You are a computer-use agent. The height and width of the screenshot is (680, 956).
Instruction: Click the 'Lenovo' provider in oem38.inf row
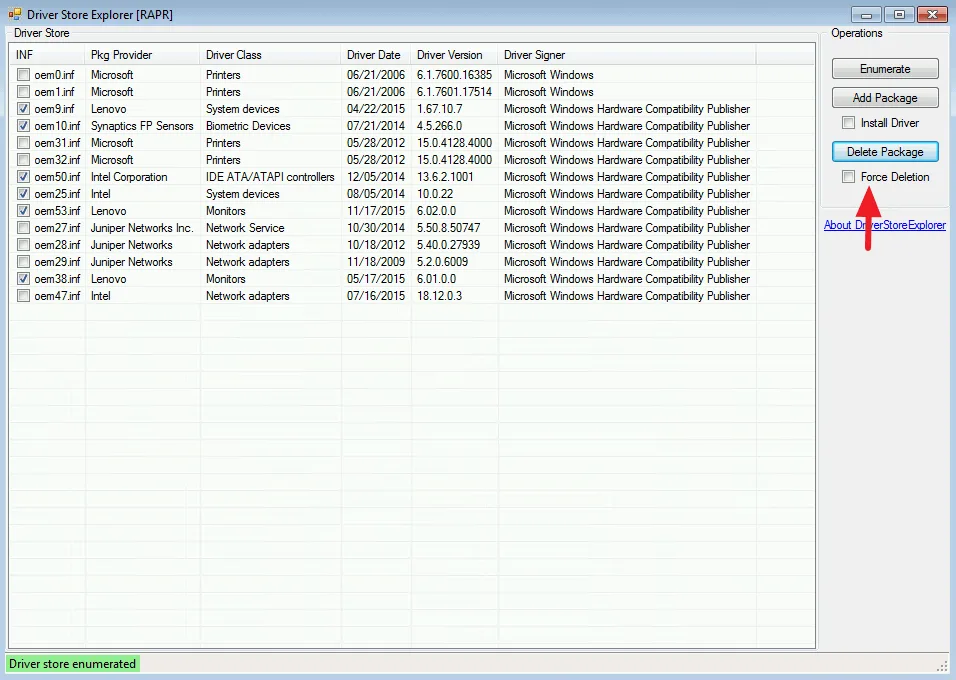[x=109, y=279]
